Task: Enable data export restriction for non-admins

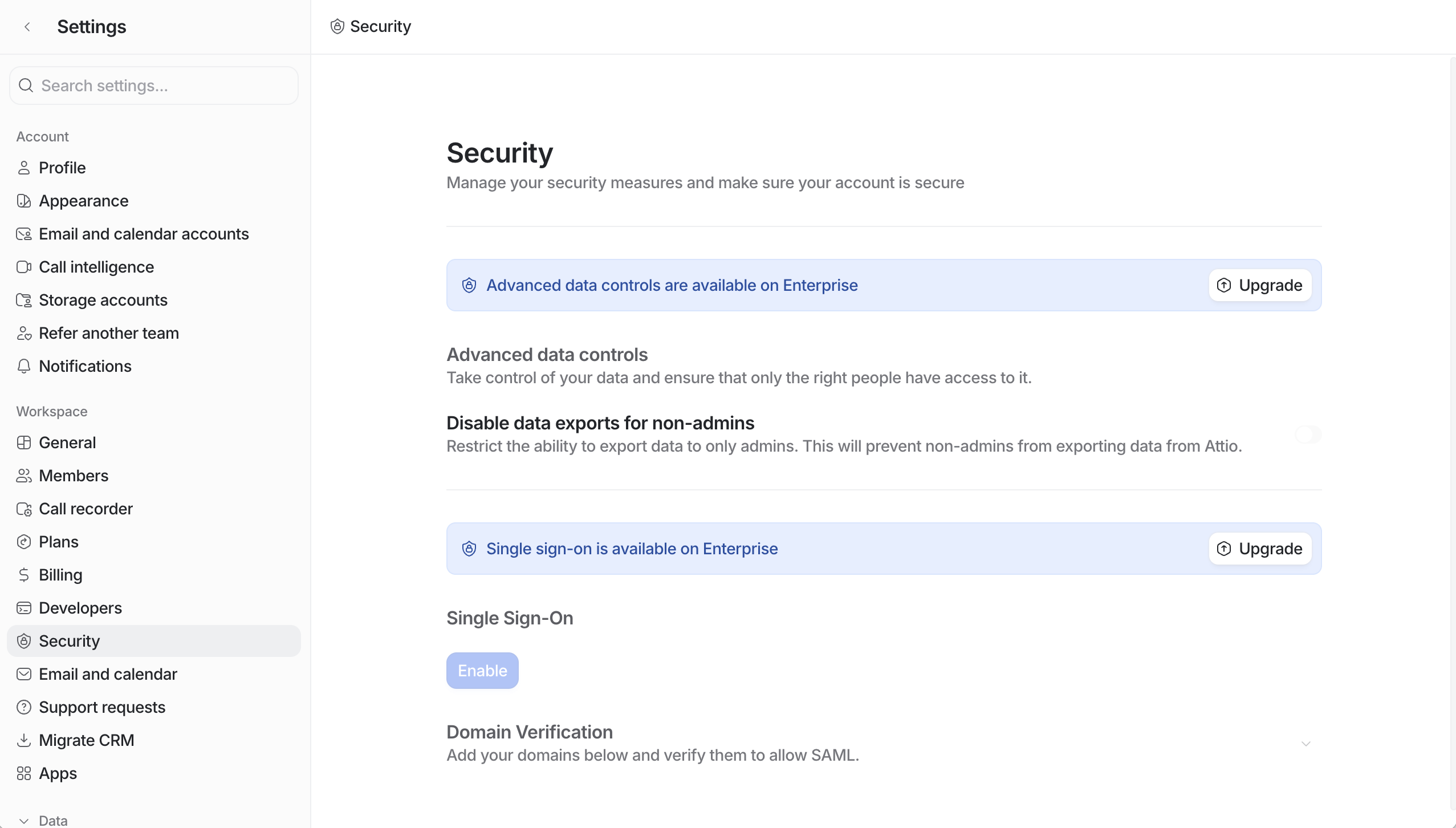Action: tap(1308, 434)
